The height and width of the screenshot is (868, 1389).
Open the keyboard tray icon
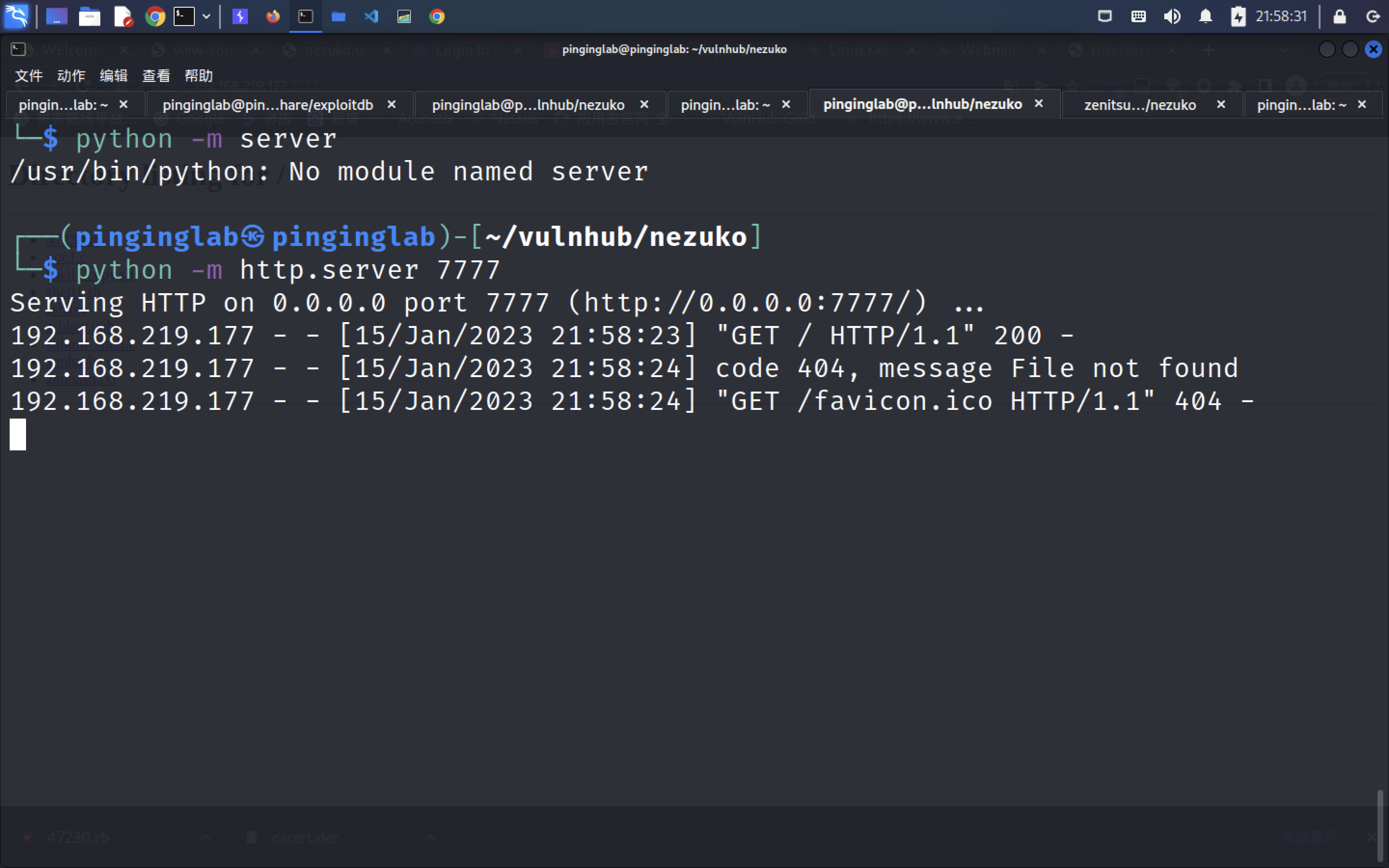point(1138,16)
